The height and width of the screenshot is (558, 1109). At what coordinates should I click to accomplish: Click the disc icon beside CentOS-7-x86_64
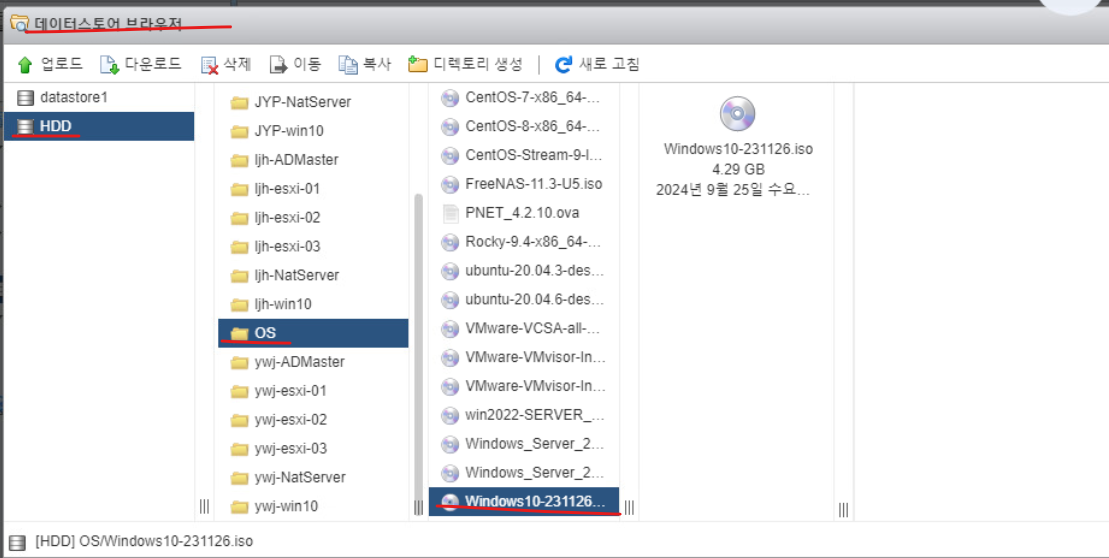pos(450,98)
